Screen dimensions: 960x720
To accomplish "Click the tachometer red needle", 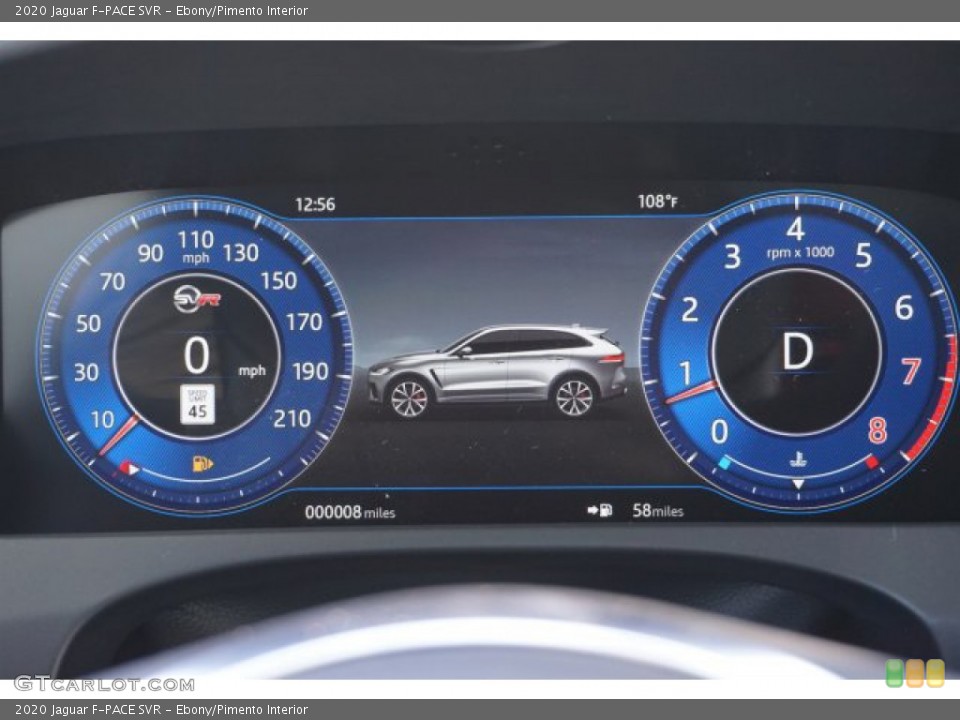I will point(691,392).
